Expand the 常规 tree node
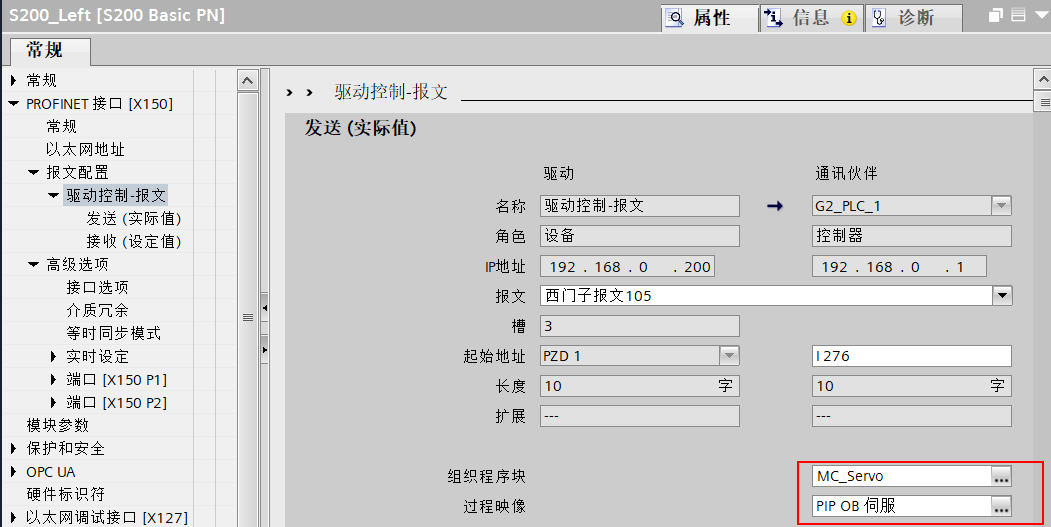This screenshot has height=527, width=1051. coord(13,80)
